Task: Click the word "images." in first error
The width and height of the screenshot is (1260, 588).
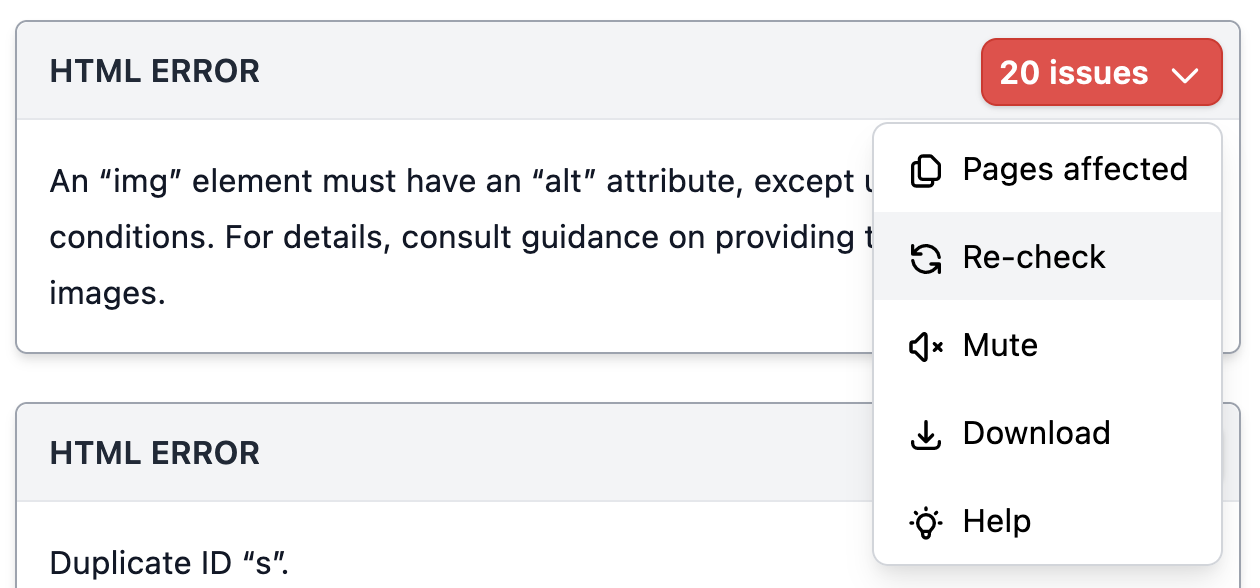Action: coord(108,294)
